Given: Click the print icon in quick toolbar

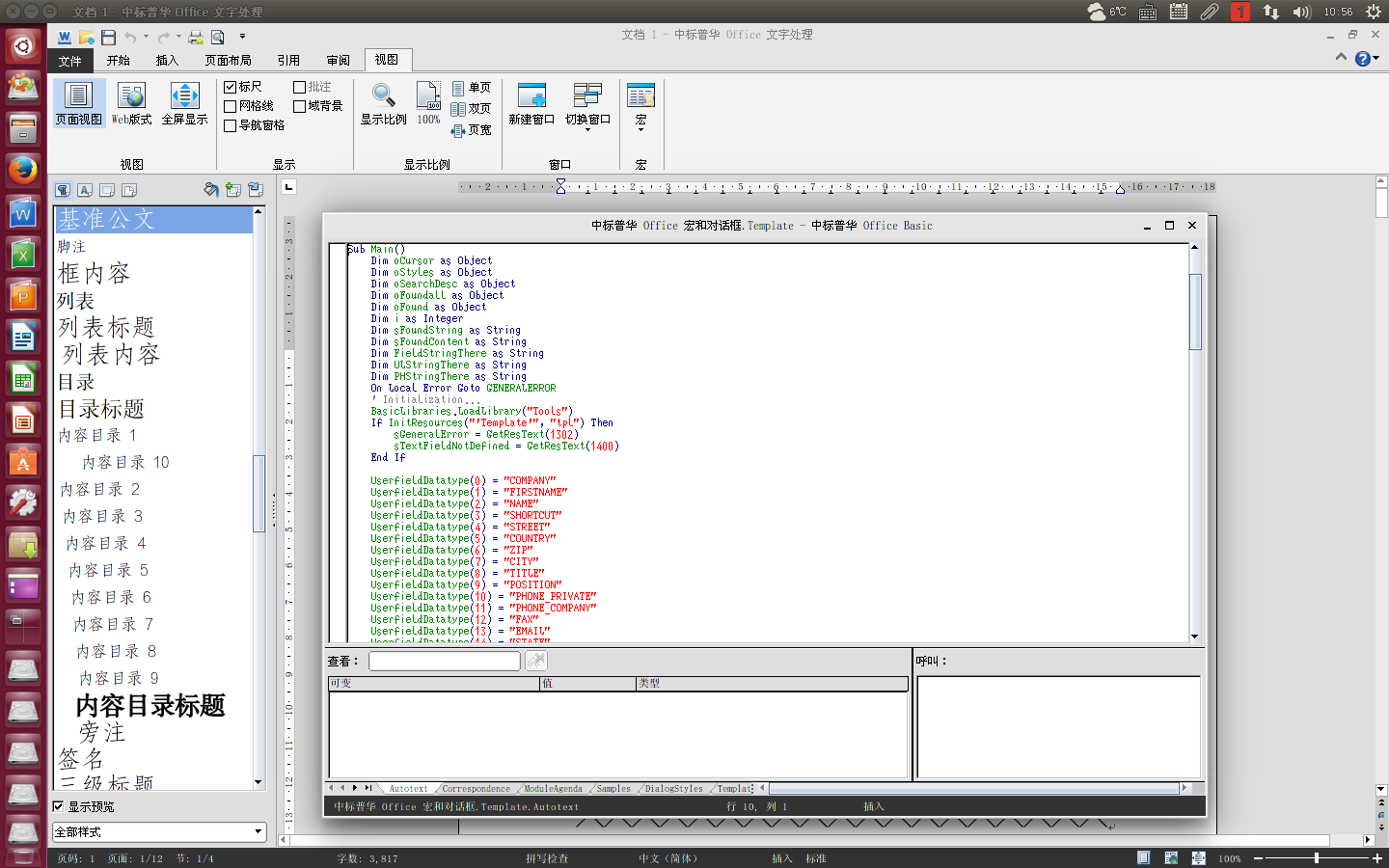Looking at the screenshot, I should click(x=196, y=37).
